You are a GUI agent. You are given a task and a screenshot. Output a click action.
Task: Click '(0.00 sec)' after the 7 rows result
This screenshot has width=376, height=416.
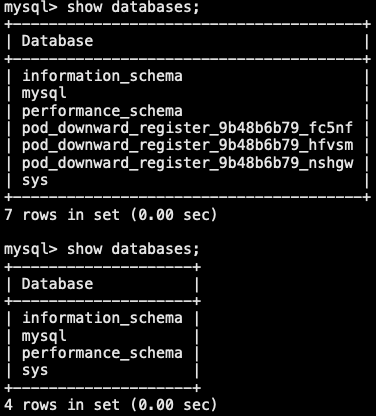coord(173,215)
